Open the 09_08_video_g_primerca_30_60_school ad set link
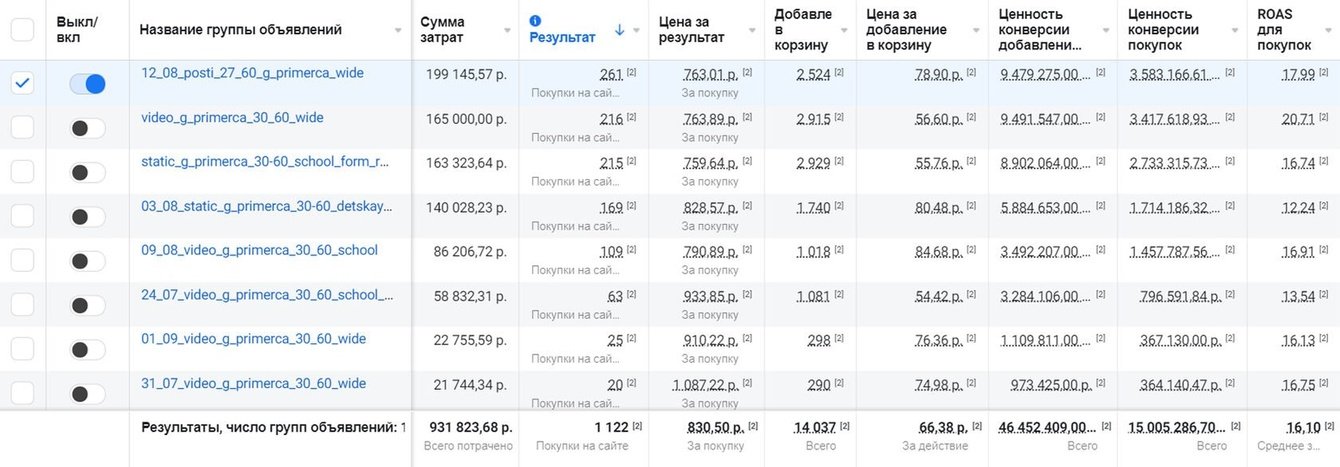 click(259, 250)
